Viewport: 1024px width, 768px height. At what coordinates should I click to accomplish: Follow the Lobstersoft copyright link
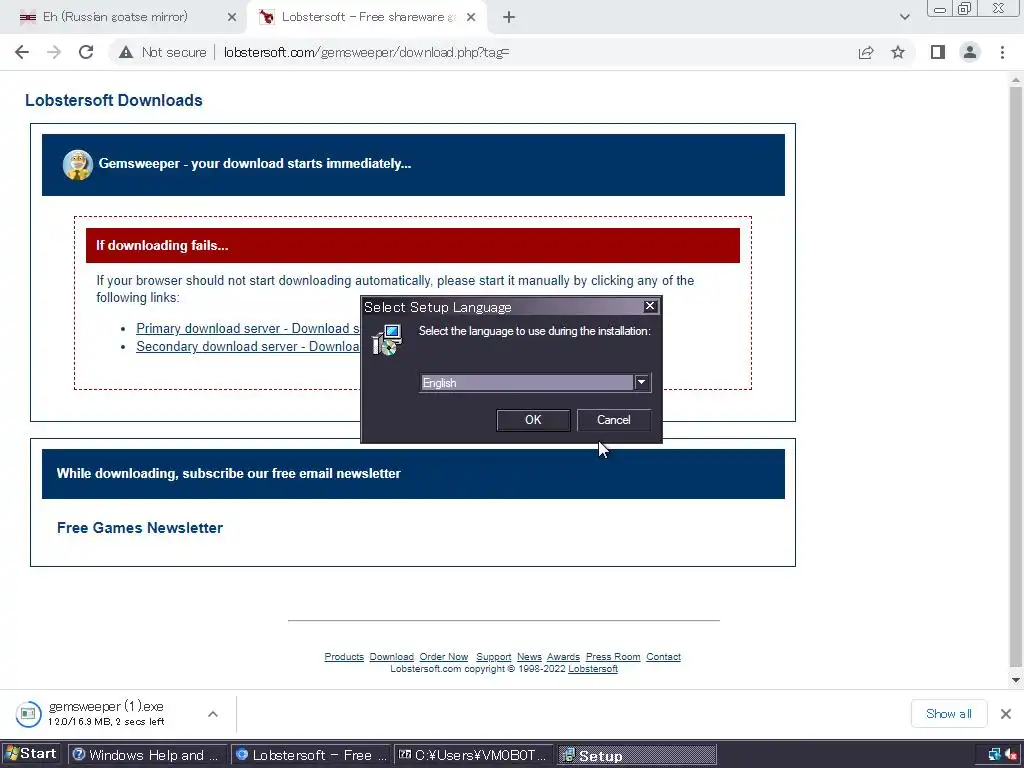click(x=593, y=669)
